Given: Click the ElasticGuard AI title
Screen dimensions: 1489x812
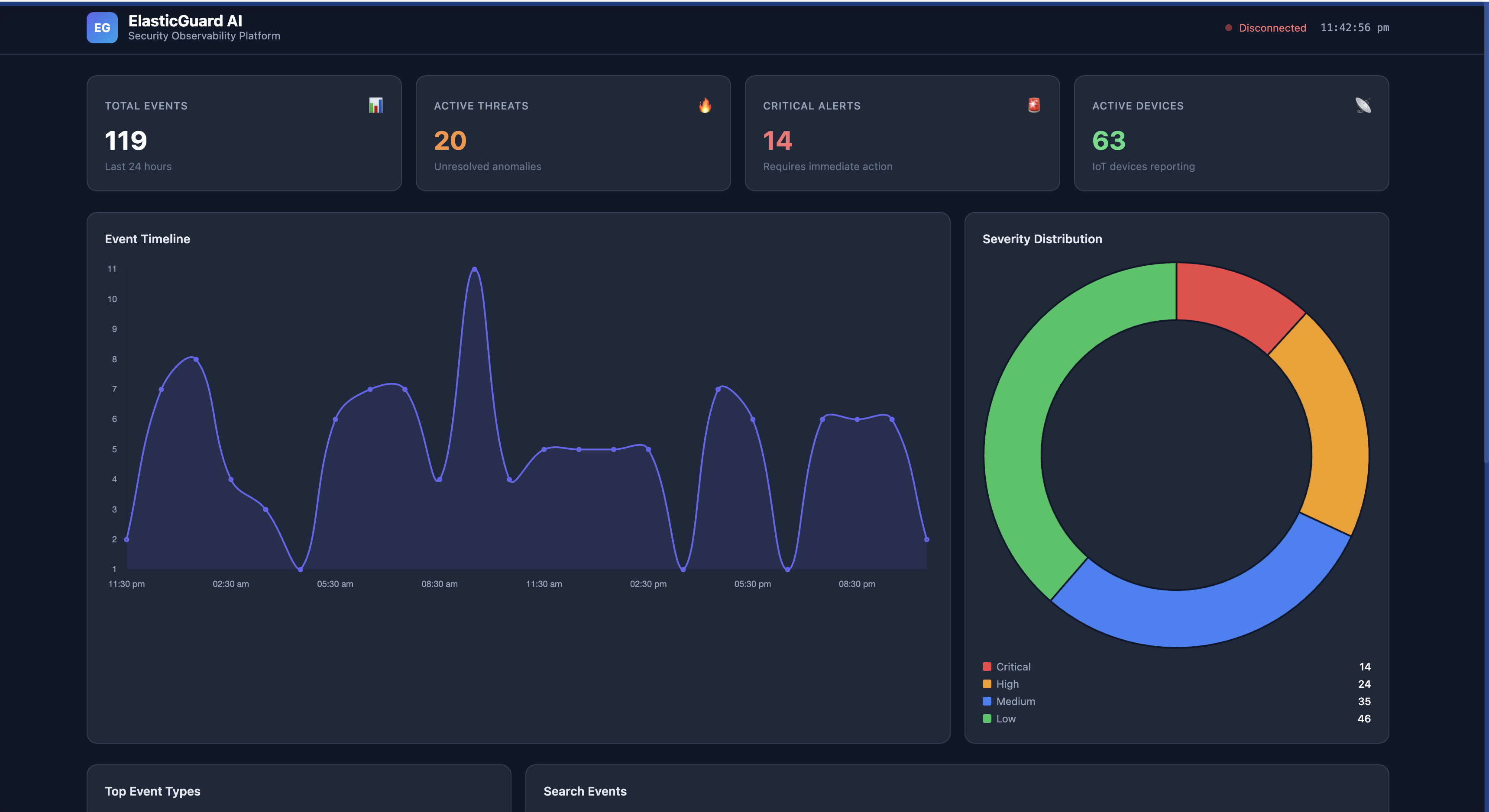Looking at the screenshot, I should (x=185, y=21).
